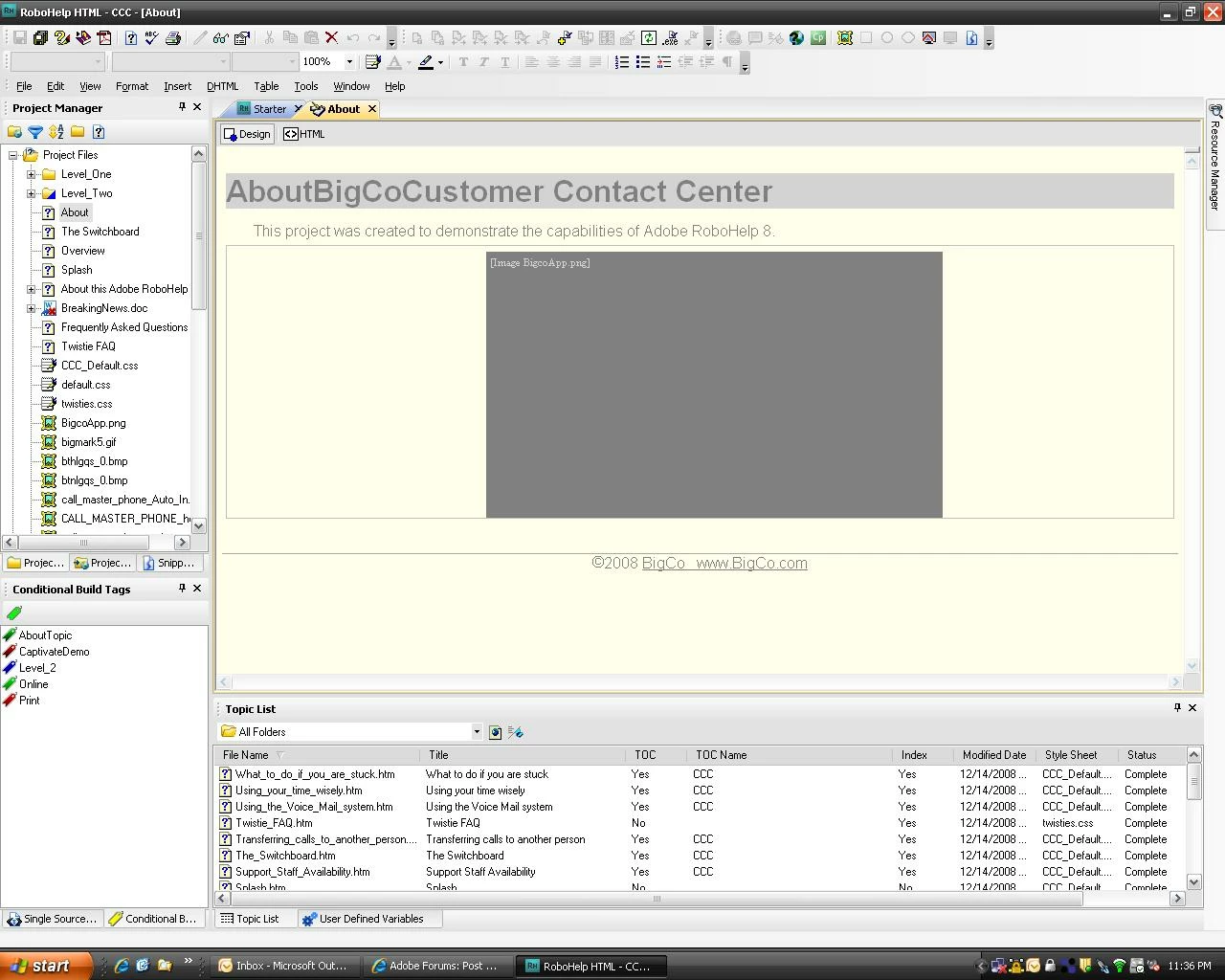Click the glasses preview icon
Screen dimensions: 1225x980
[220, 38]
